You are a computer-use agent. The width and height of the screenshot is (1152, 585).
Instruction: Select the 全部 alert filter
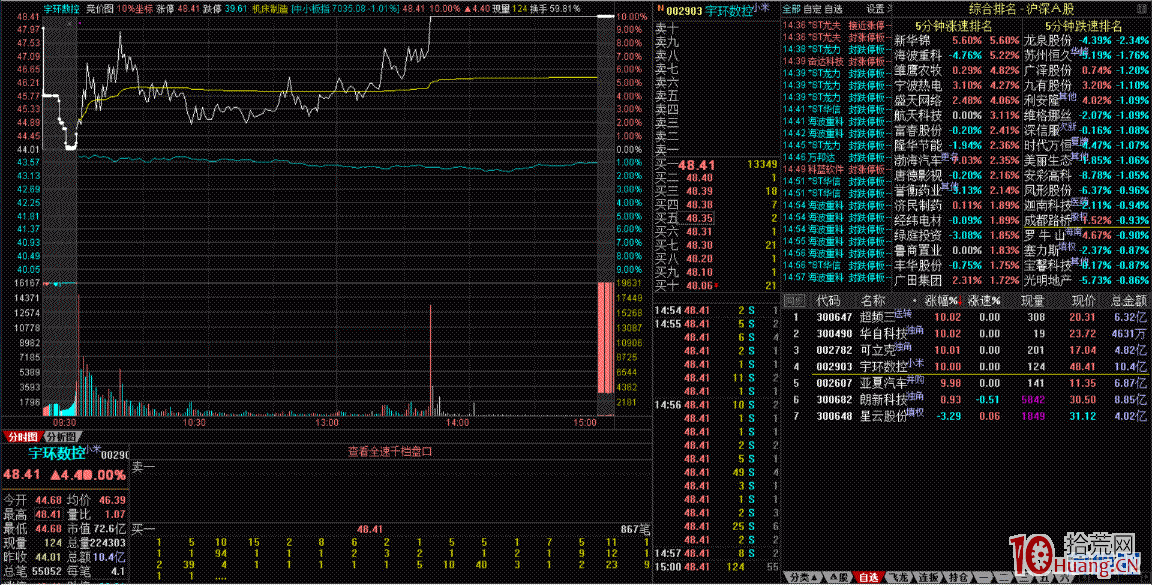click(x=791, y=9)
